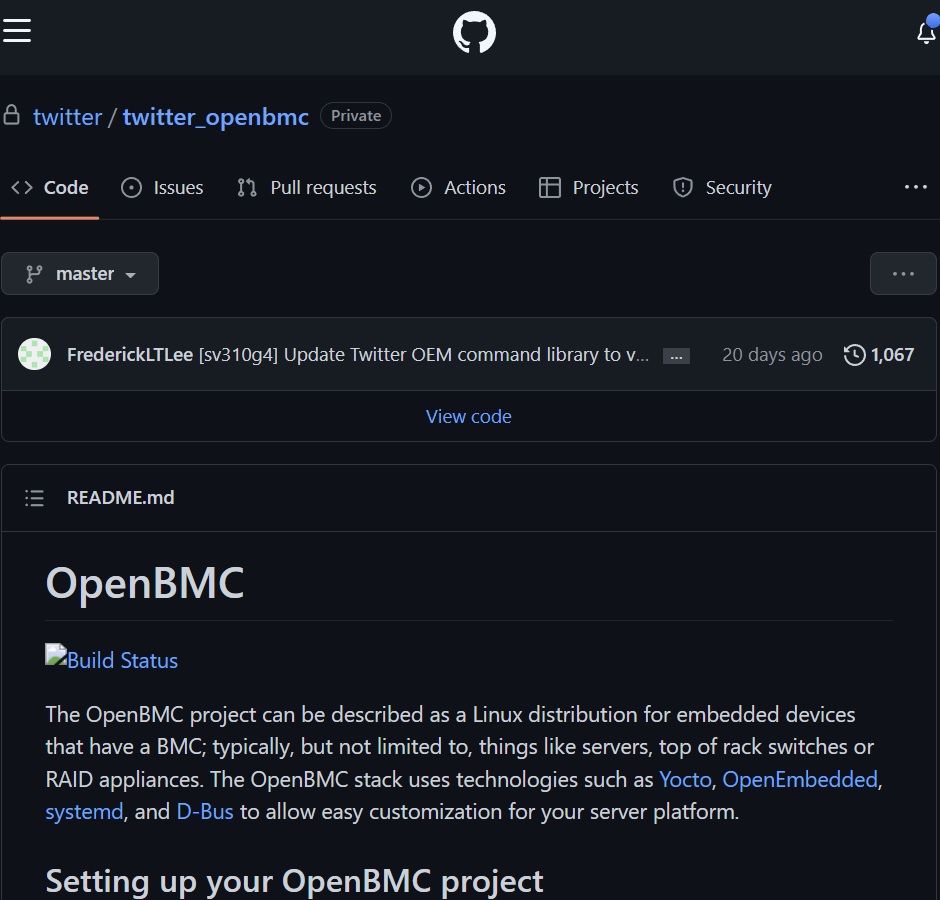The width and height of the screenshot is (940, 900).
Task: Open the notifications bell
Action: [x=927, y=32]
